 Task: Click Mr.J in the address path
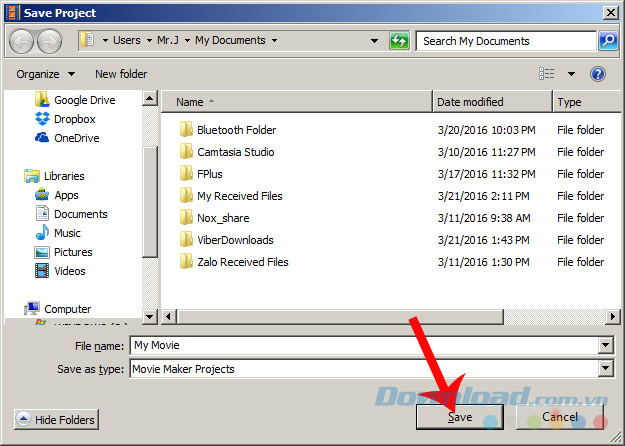(x=168, y=40)
